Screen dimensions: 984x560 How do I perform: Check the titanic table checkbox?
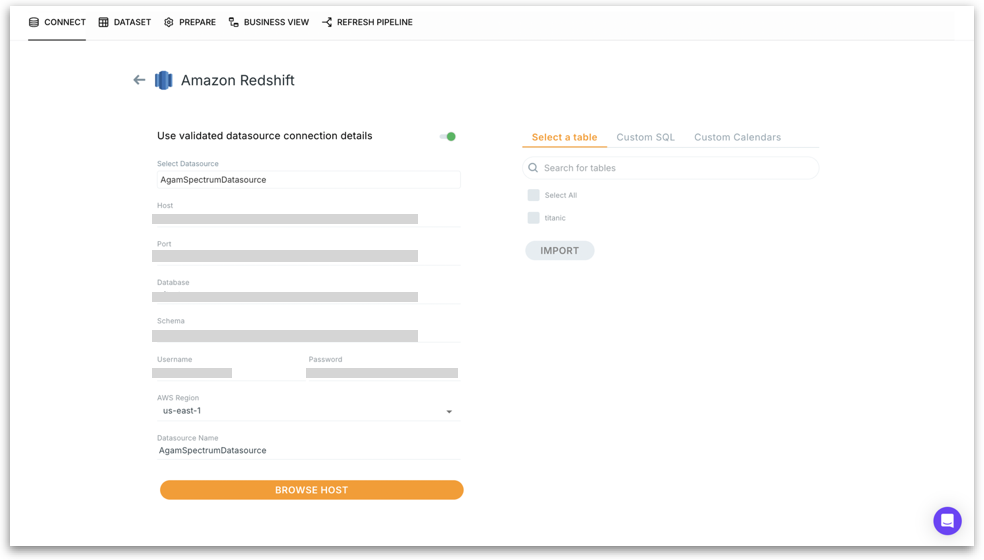[x=534, y=218]
